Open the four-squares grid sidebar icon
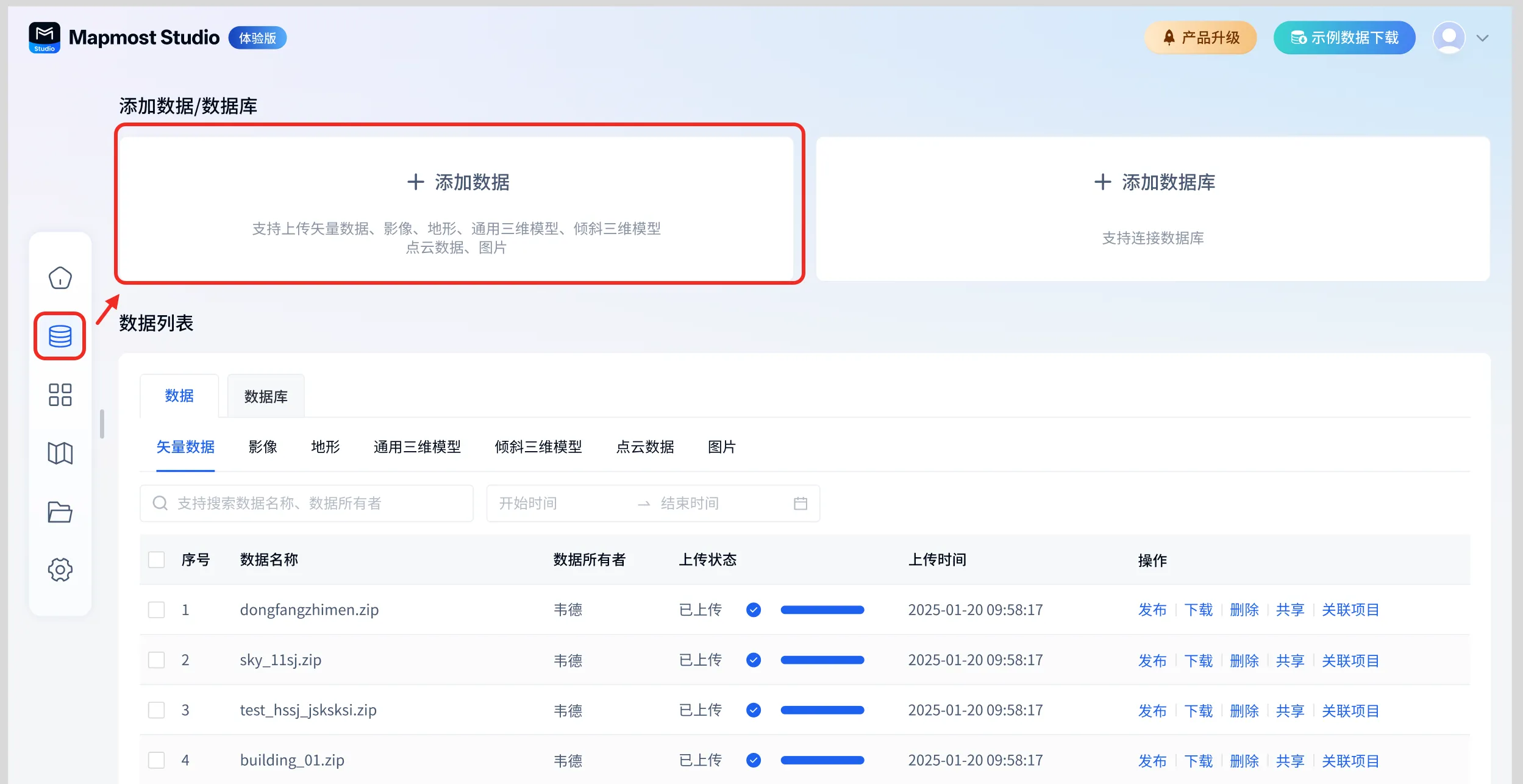The height and width of the screenshot is (784, 1523). coord(60,394)
